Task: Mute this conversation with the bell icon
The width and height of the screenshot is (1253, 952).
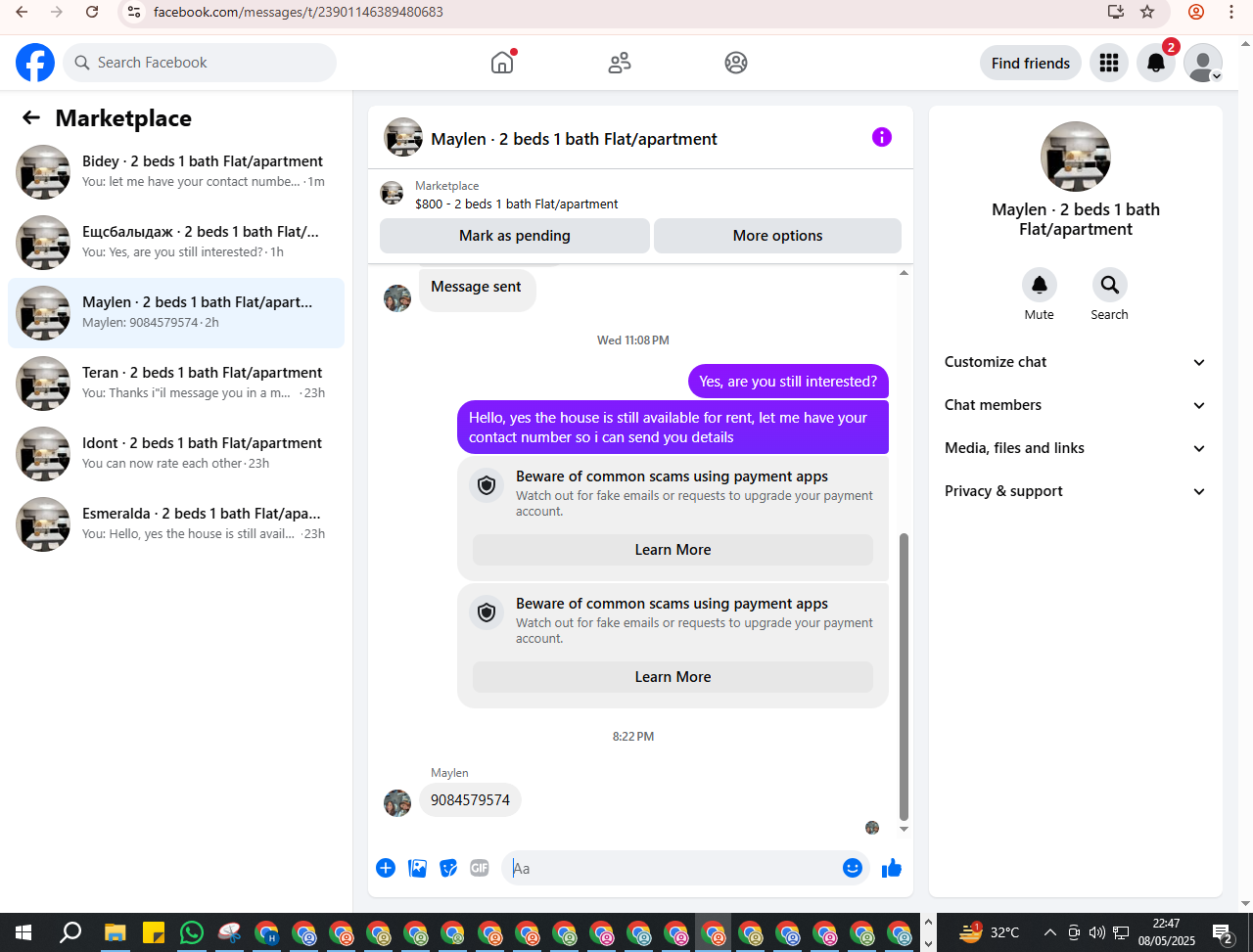Action: (x=1040, y=285)
